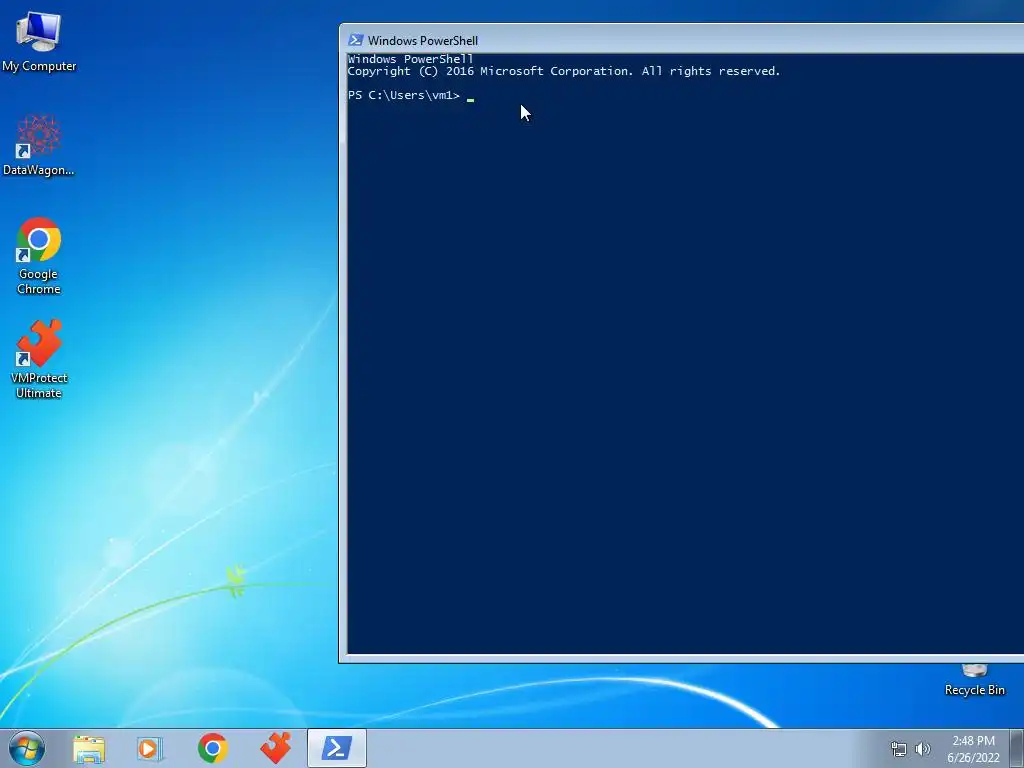Click the Windows PowerShell title text
This screenshot has width=1024, height=768.
(x=423, y=40)
